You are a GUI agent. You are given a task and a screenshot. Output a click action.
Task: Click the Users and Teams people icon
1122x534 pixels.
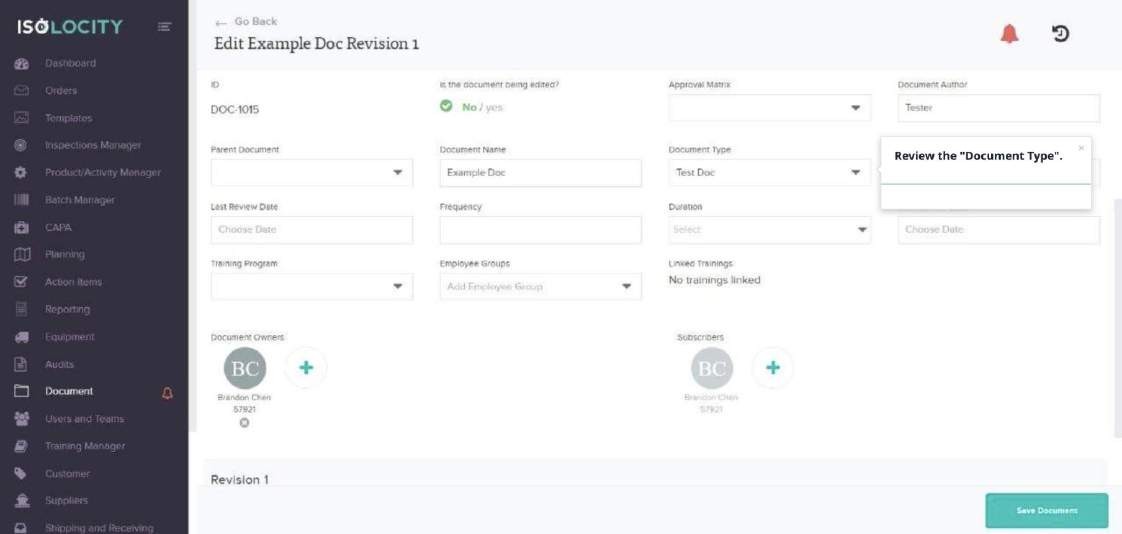point(21,419)
